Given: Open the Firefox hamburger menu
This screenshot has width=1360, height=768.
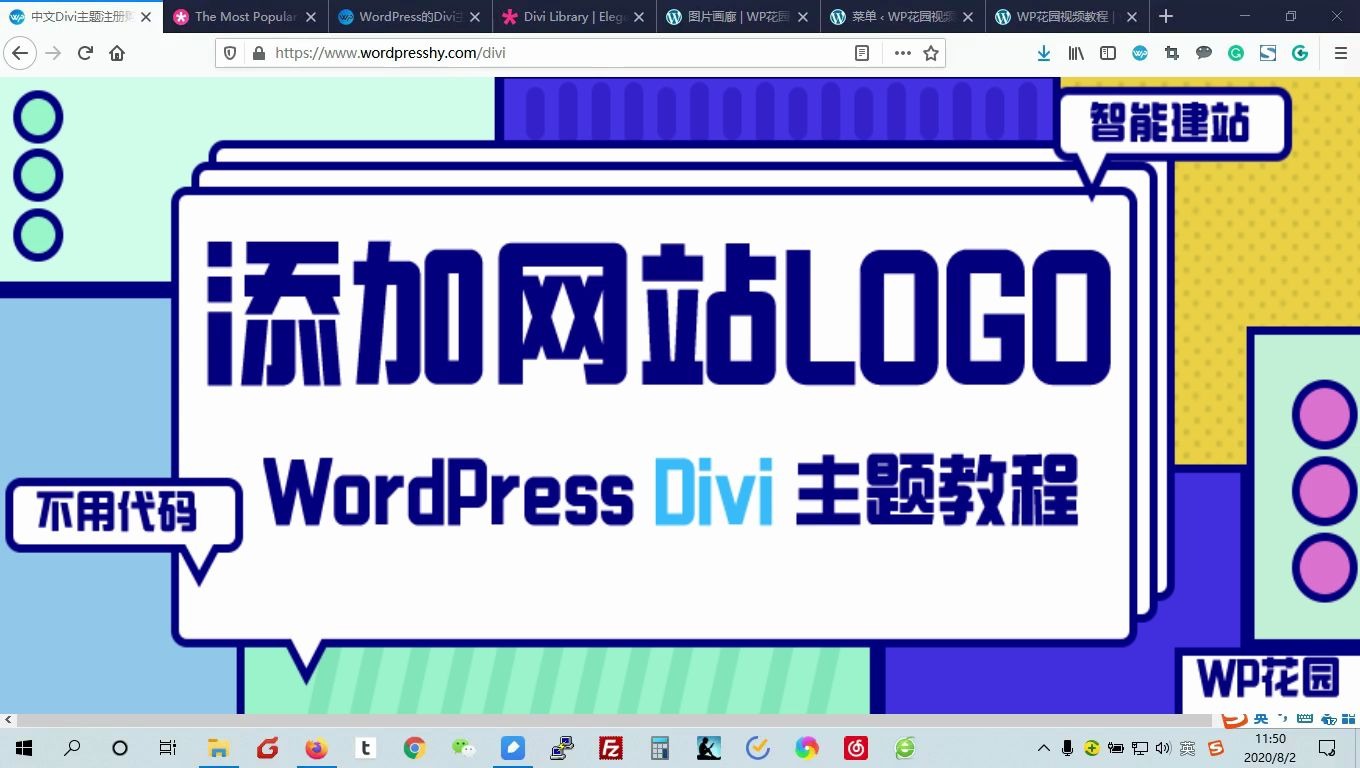Looking at the screenshot, I should coord(1341,53).
